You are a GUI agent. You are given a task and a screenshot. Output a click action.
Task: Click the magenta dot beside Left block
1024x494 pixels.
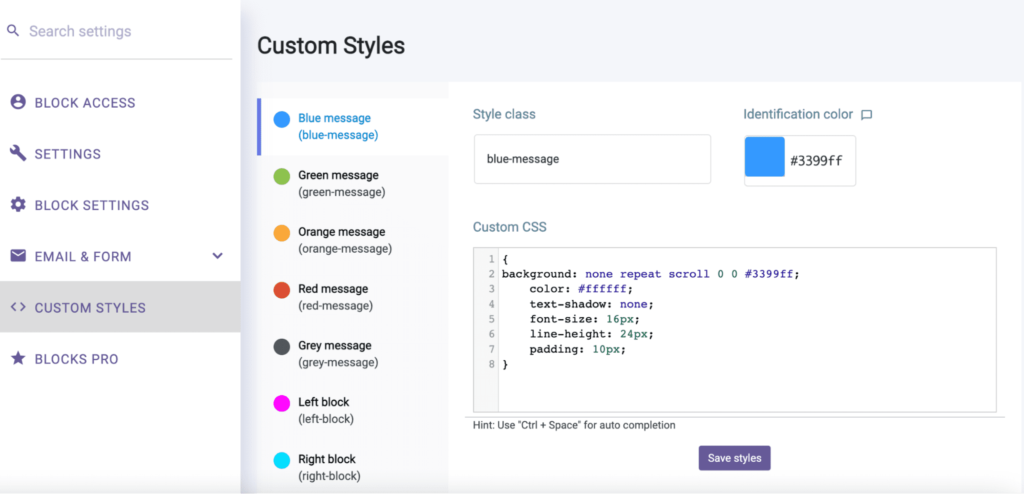point(281,404)
